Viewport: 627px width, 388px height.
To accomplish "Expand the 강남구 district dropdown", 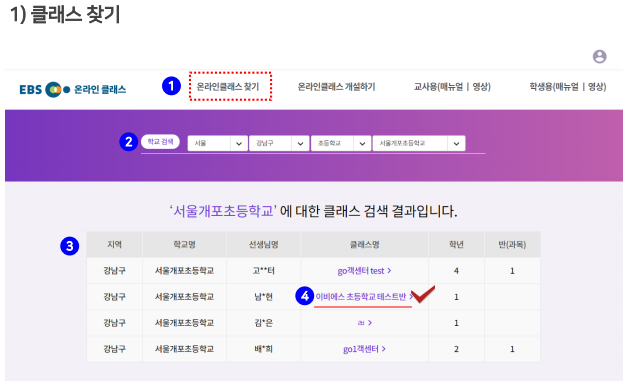I will pyautogui.click(x=279, y=143).
